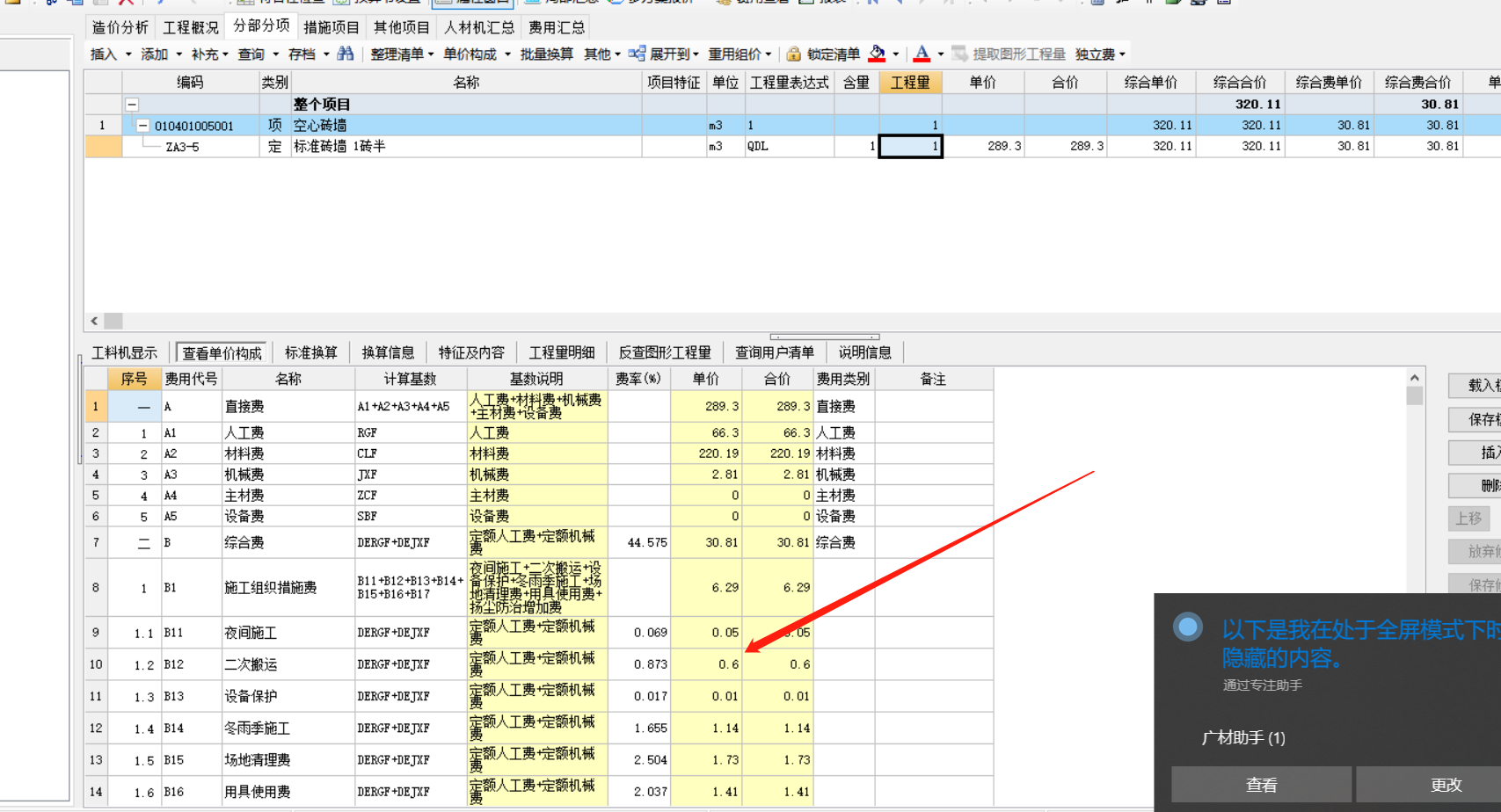1501x812 pixels.
Task: Click the 标准砖墙 1砖半 name cell
Action: tap(467, 147)
